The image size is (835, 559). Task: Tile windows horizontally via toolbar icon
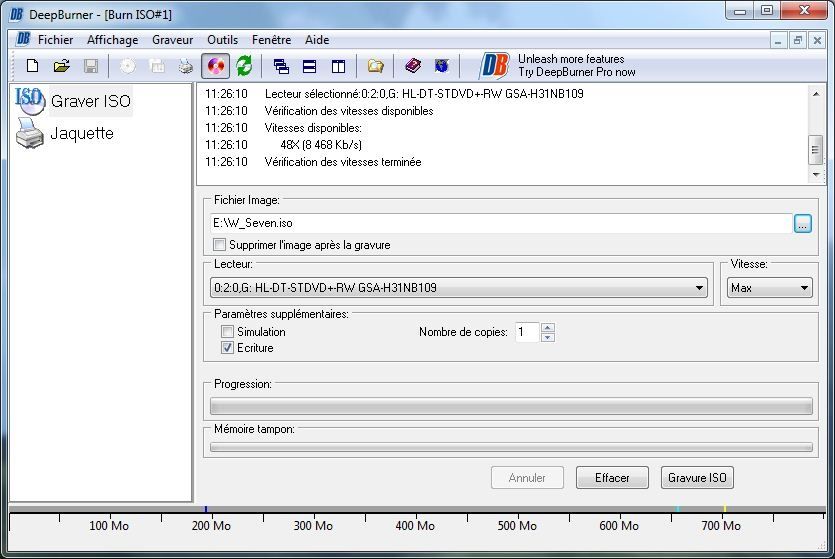[309, 66]
